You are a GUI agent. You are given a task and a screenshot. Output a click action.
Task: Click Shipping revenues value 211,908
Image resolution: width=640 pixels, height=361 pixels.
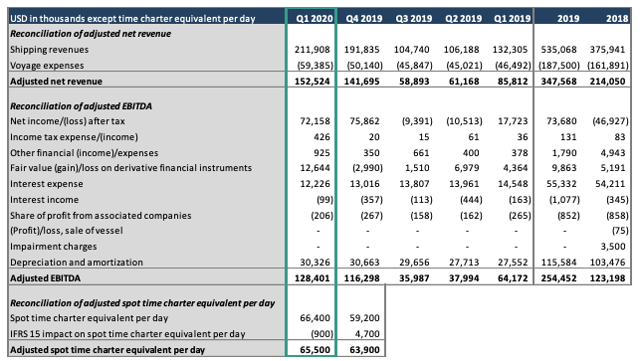(x=312, y=49)
